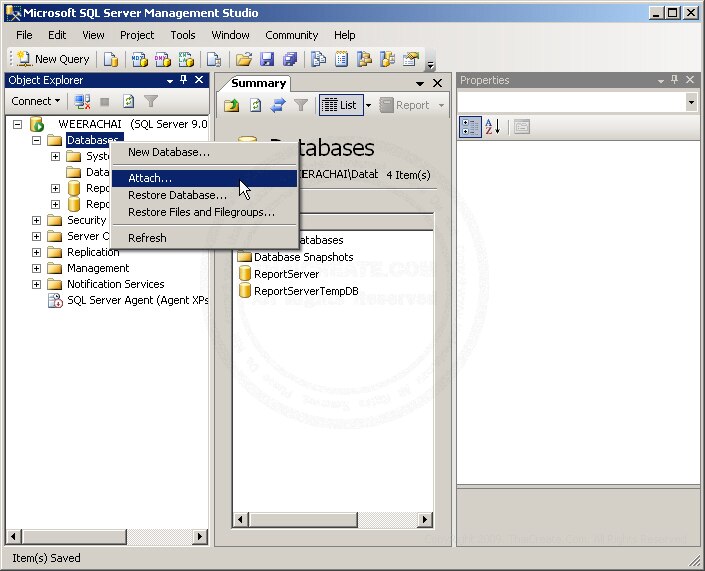Expand the Security folder node
This screenshot has width=705, height=571.
click(x=36, y=220)
